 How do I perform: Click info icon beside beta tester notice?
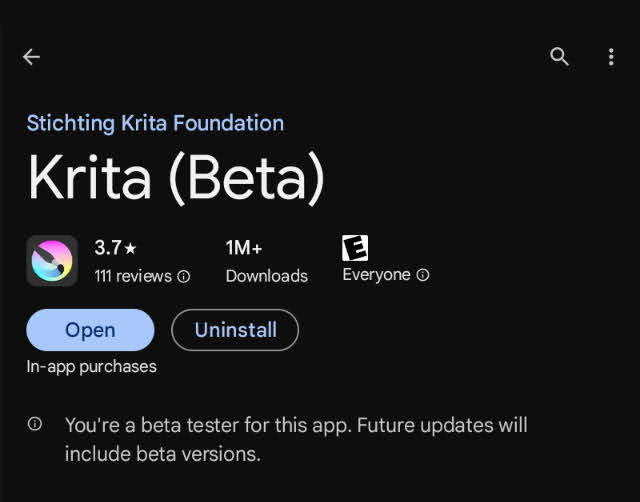coord(35,424)
